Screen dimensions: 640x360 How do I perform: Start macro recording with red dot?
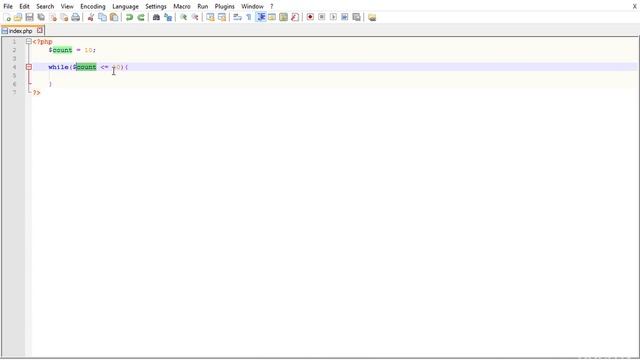tap(310, 17)
